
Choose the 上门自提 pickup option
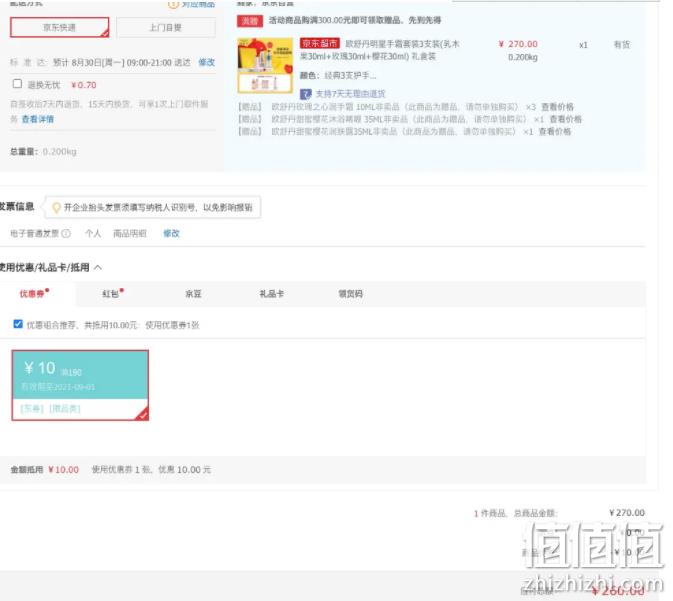tap(166, 27)
